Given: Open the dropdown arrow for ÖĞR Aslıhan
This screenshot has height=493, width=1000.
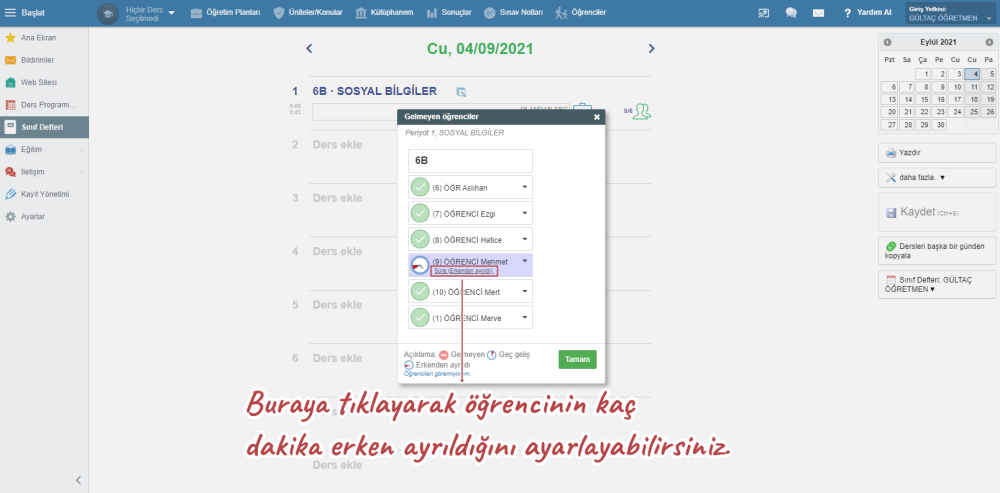Looking at the screenshot, I should pyautogui.click(x=524, y=187).
